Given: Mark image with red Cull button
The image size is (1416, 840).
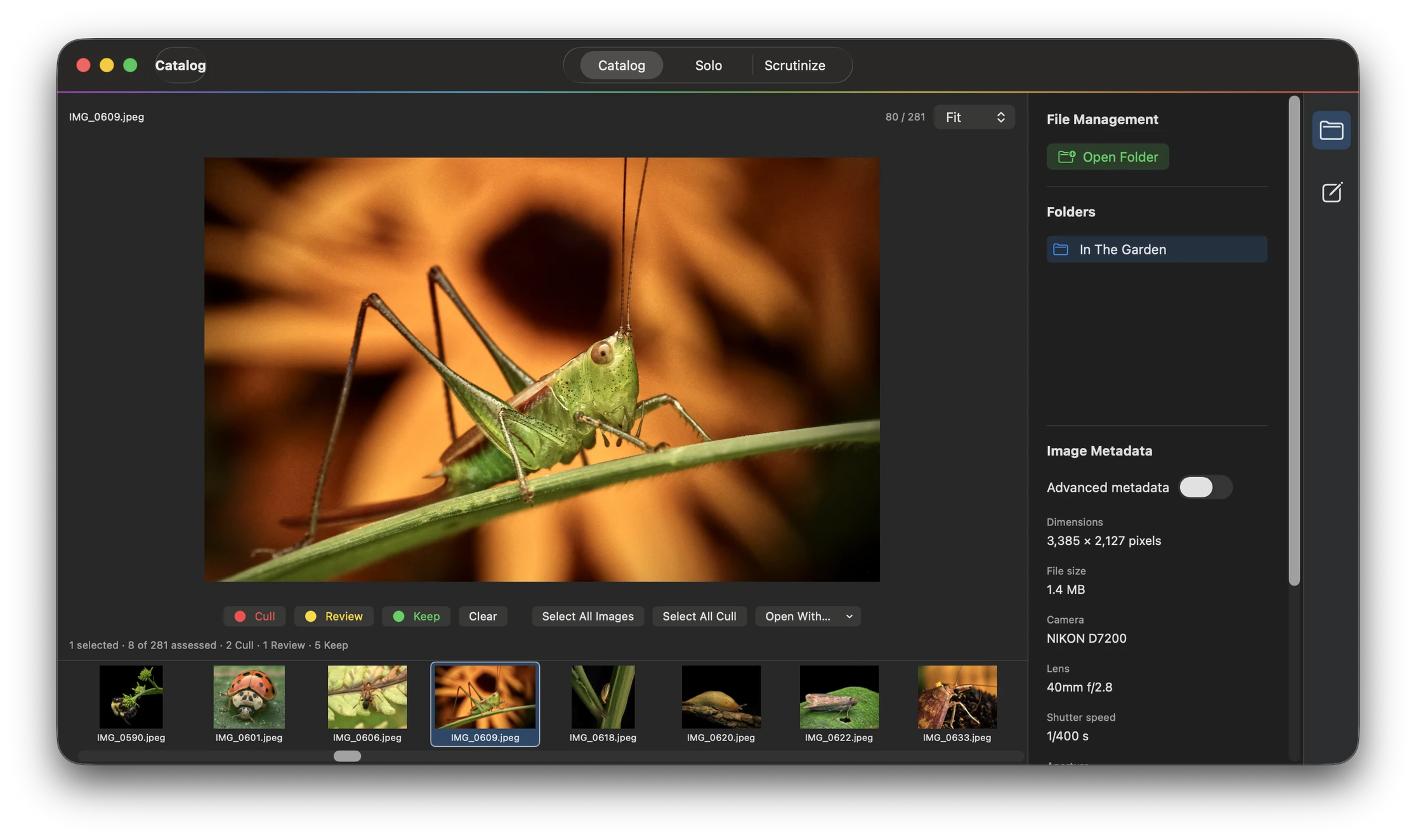Looking at the screenshot, I should (x=254, y=616).
